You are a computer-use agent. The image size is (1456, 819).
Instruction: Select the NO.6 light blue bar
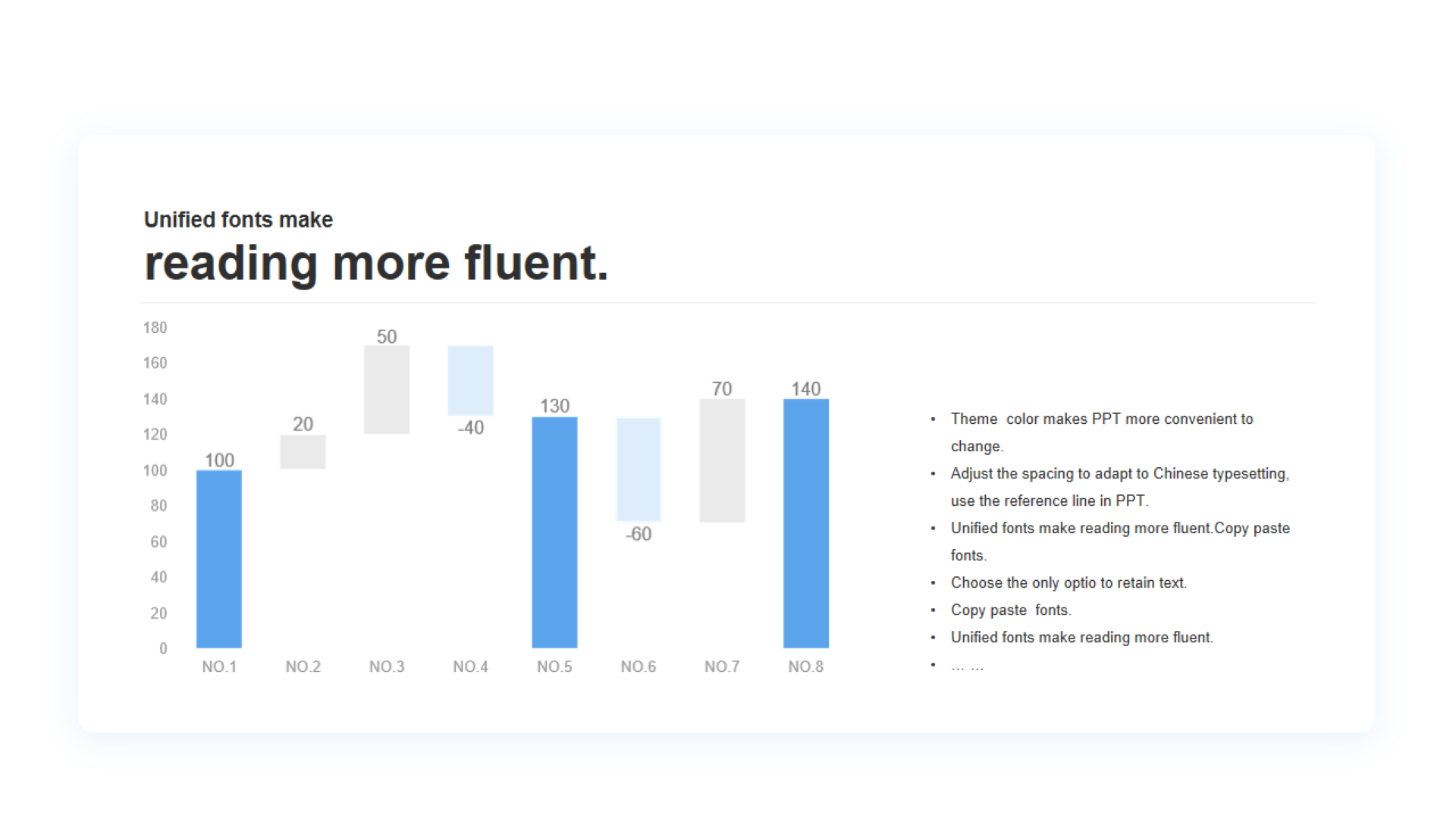[x=639, y=469]
